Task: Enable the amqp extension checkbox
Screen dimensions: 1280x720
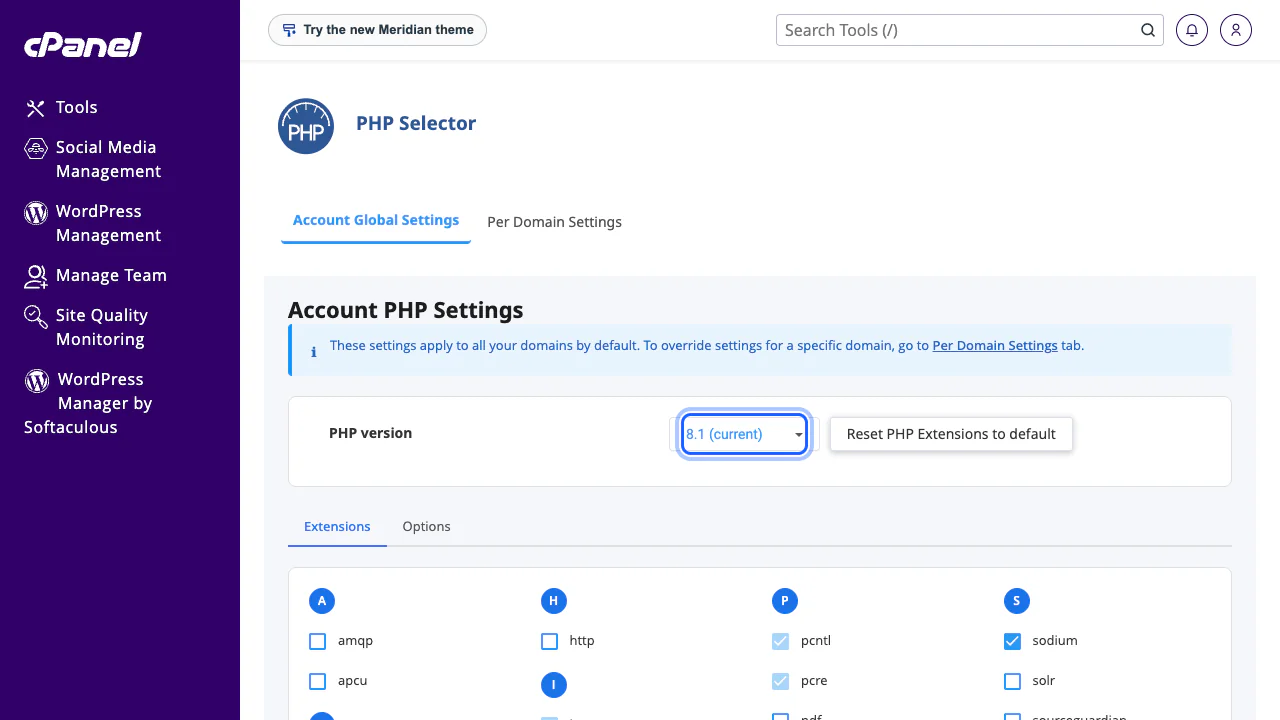Action: click(318, 641)
